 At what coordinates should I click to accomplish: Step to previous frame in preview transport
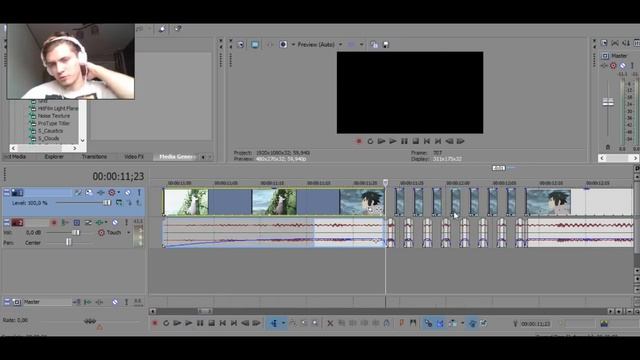449,141
